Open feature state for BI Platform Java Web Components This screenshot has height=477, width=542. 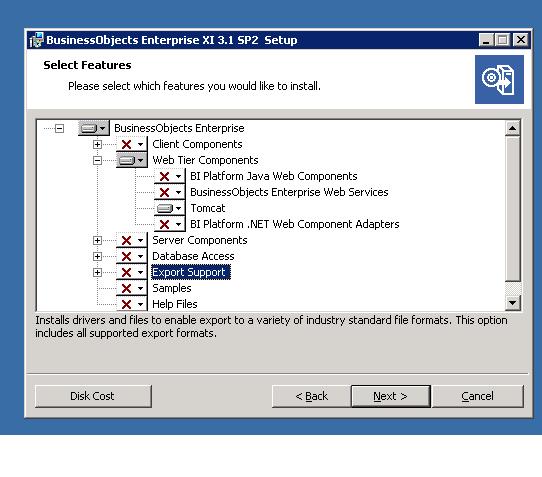170,176
